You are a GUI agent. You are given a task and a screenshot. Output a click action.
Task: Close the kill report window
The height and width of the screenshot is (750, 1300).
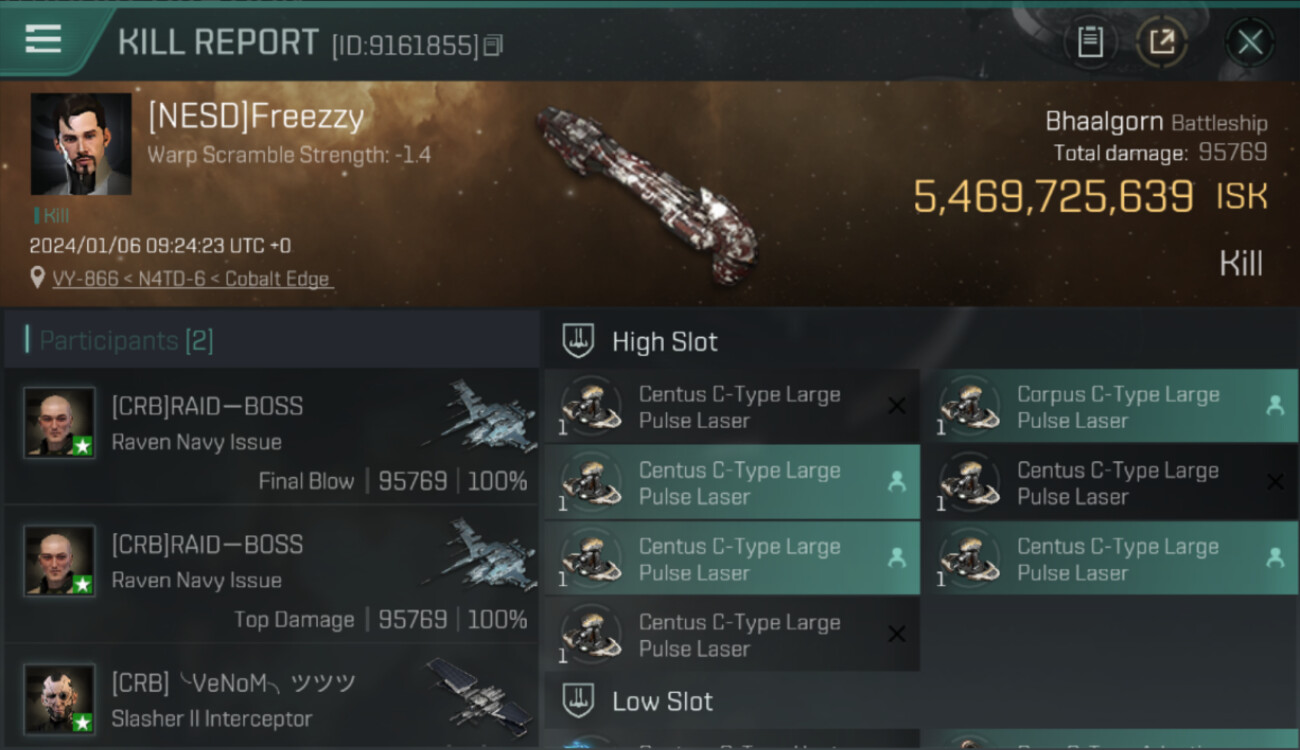[1250, 42]
